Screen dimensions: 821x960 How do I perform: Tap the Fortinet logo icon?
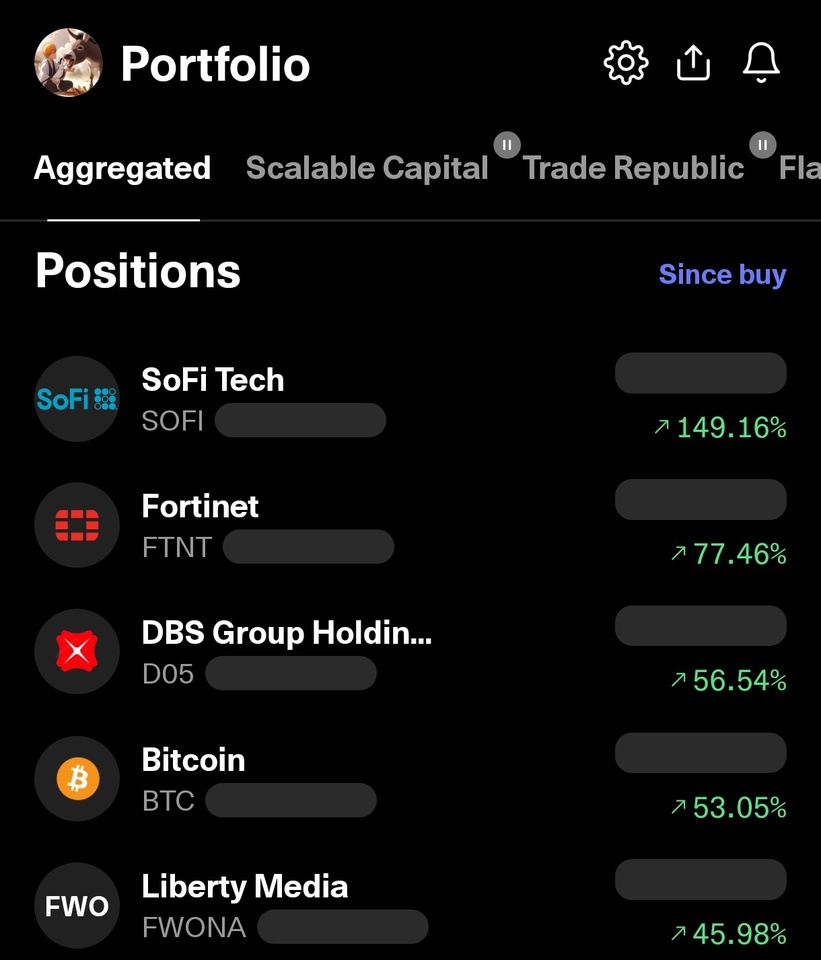pyautogui.click(x=77, y=525)
